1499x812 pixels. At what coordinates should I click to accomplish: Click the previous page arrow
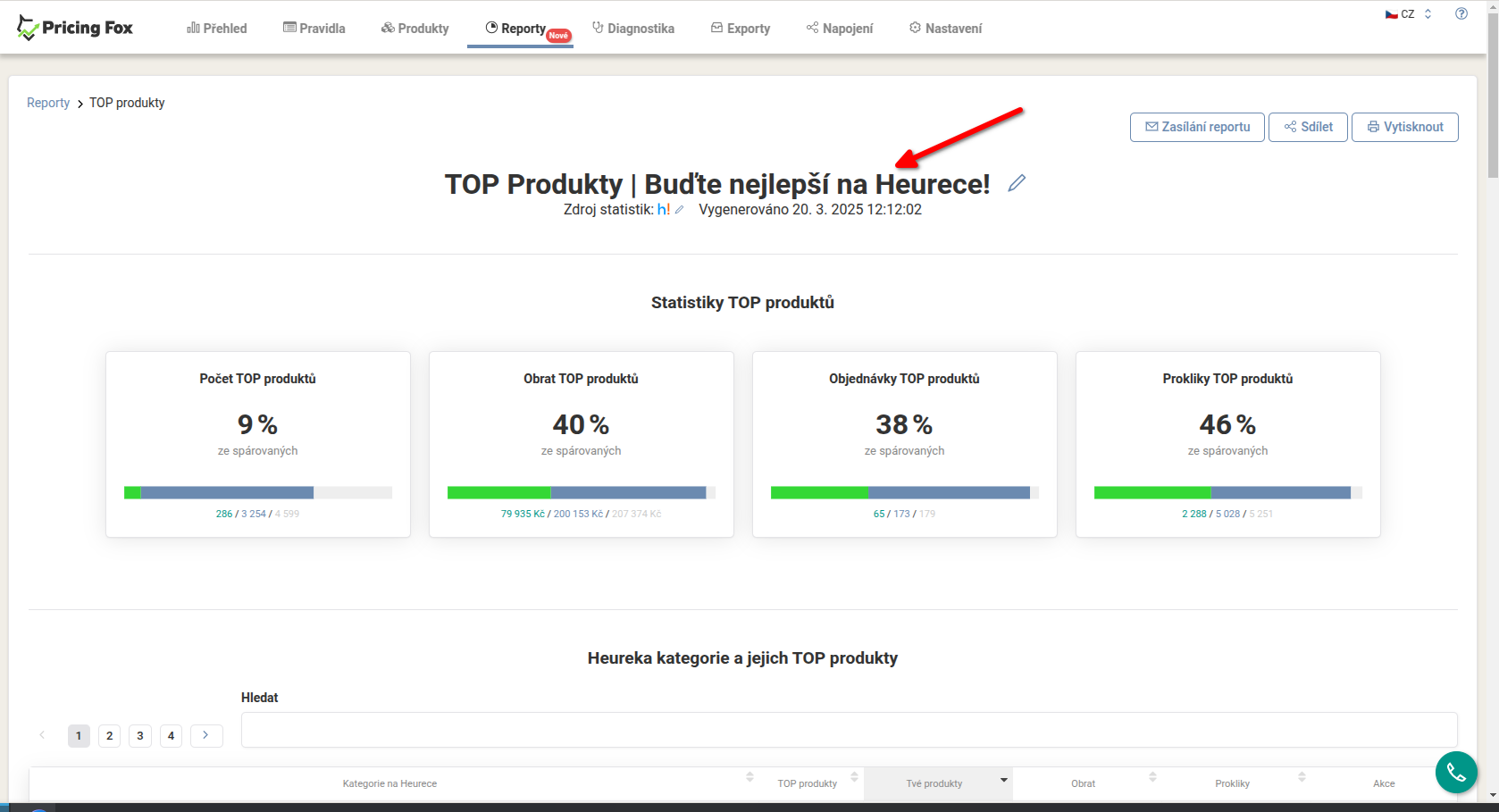(42, 735)
